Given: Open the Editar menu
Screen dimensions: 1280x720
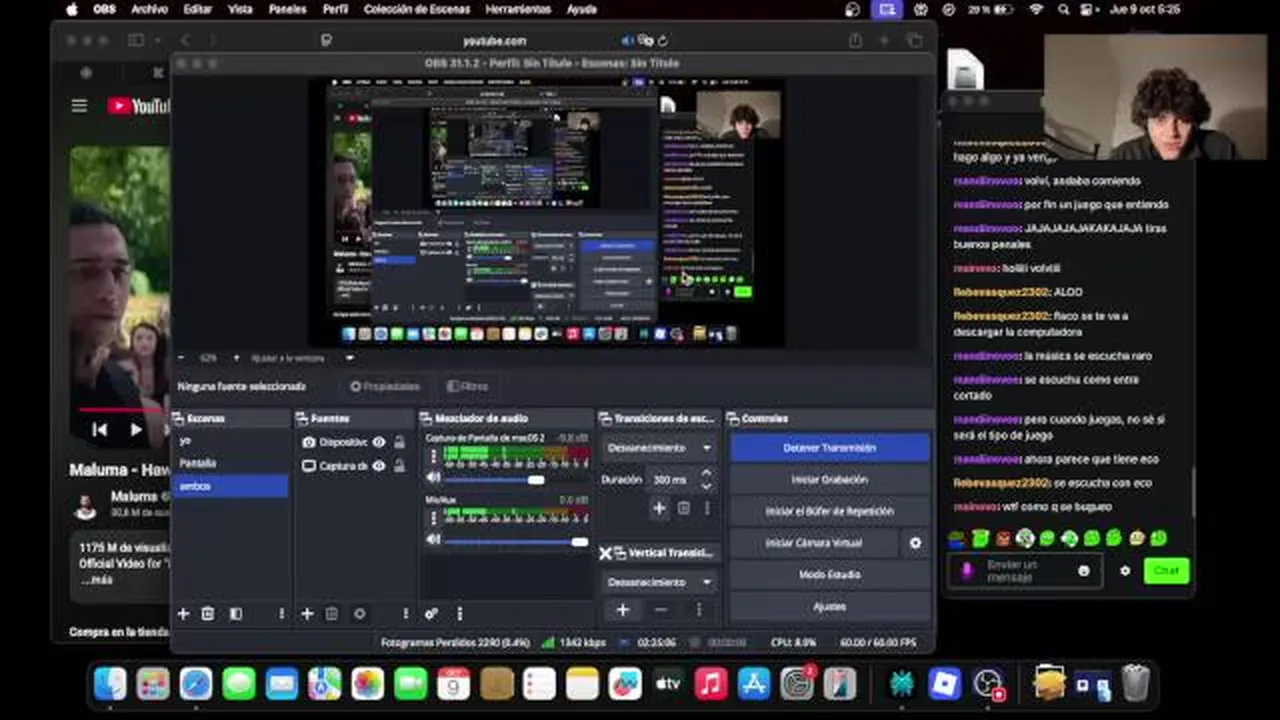Looking at the screenshot, I should [197, 9].
